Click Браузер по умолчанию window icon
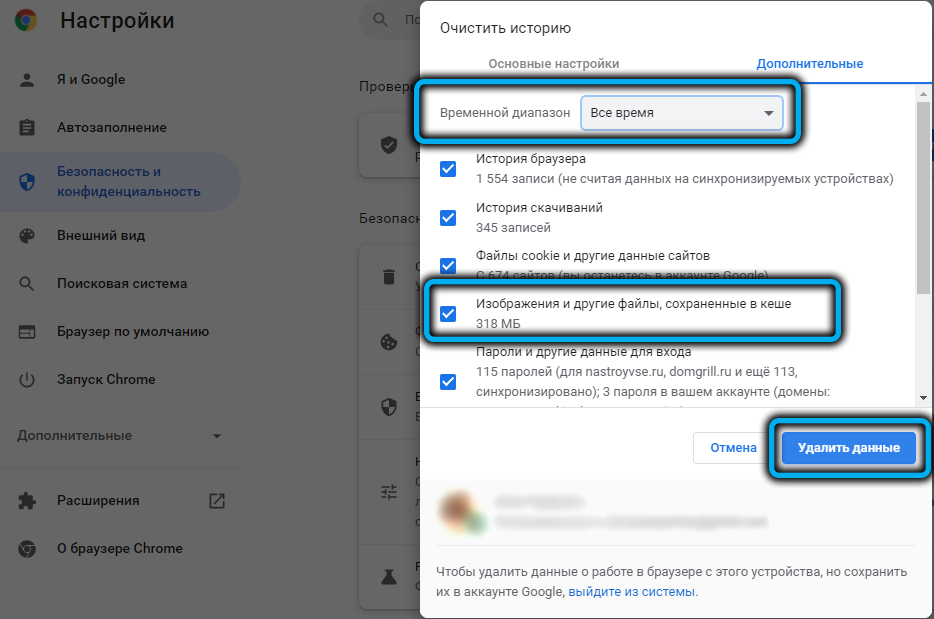The height and width of the screenshot is (619, 934). point(27,332)
